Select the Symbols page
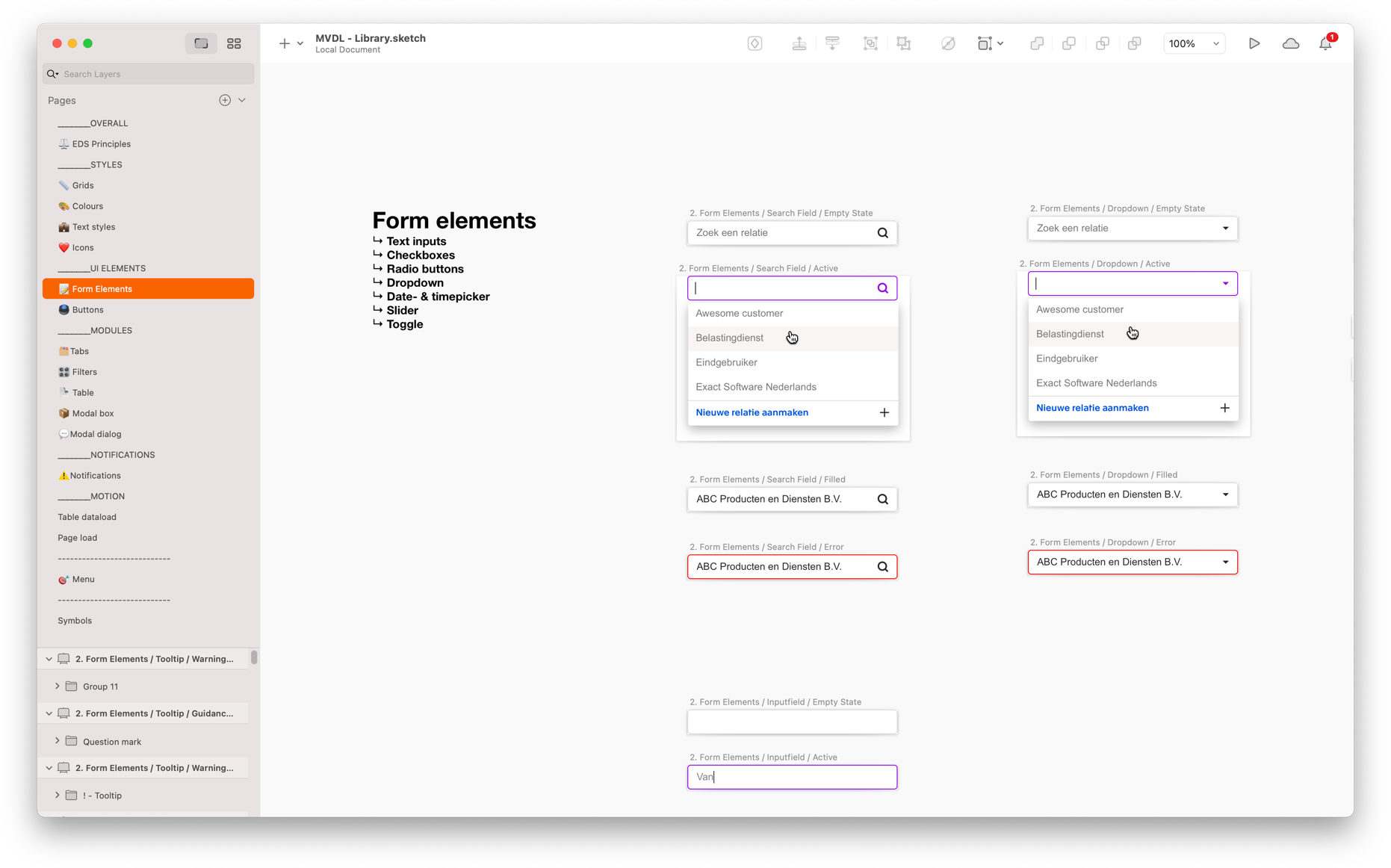The height and width of the screenshot is (868, 1391). click(75, 621)
